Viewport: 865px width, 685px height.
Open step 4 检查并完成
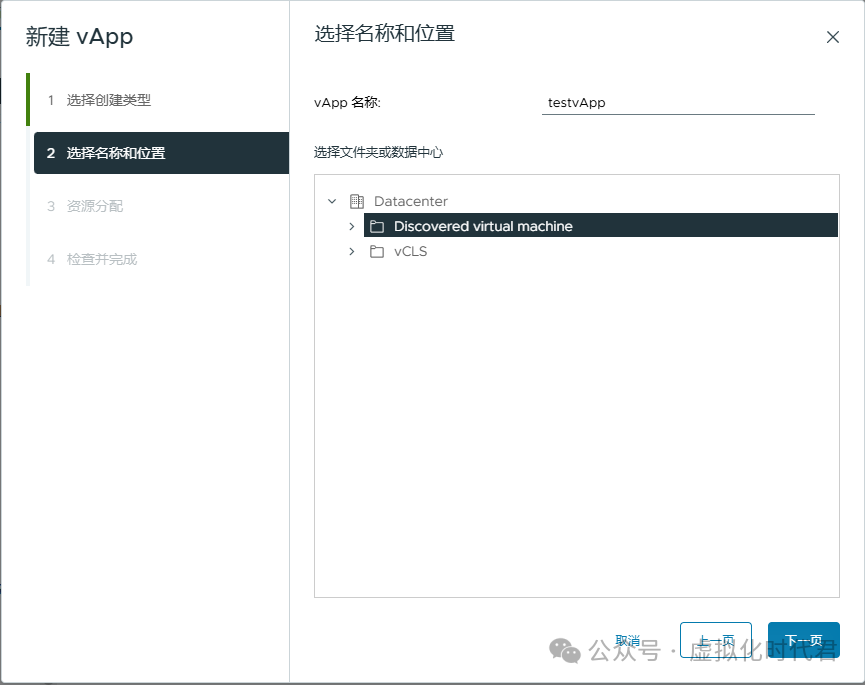point(92,259)
